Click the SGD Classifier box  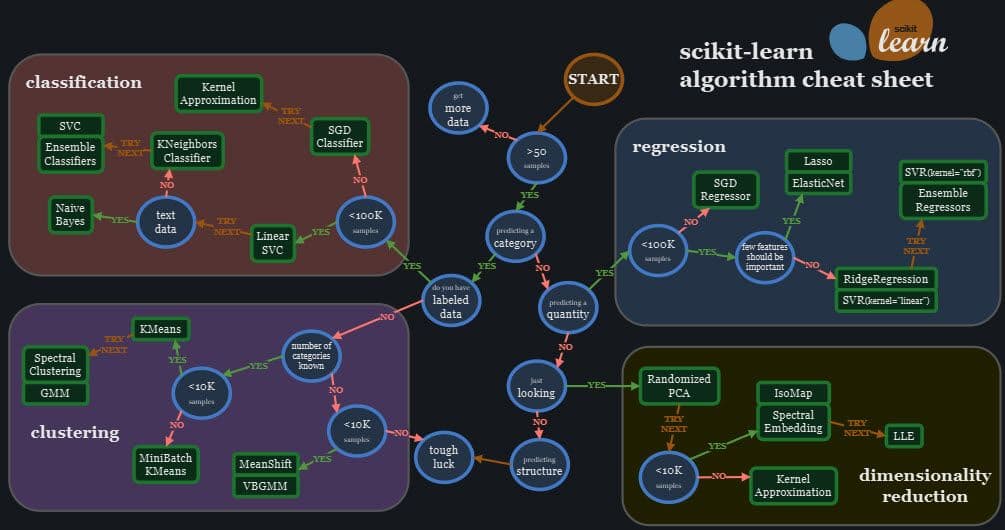pyautogui.click(x=340, y=137)
